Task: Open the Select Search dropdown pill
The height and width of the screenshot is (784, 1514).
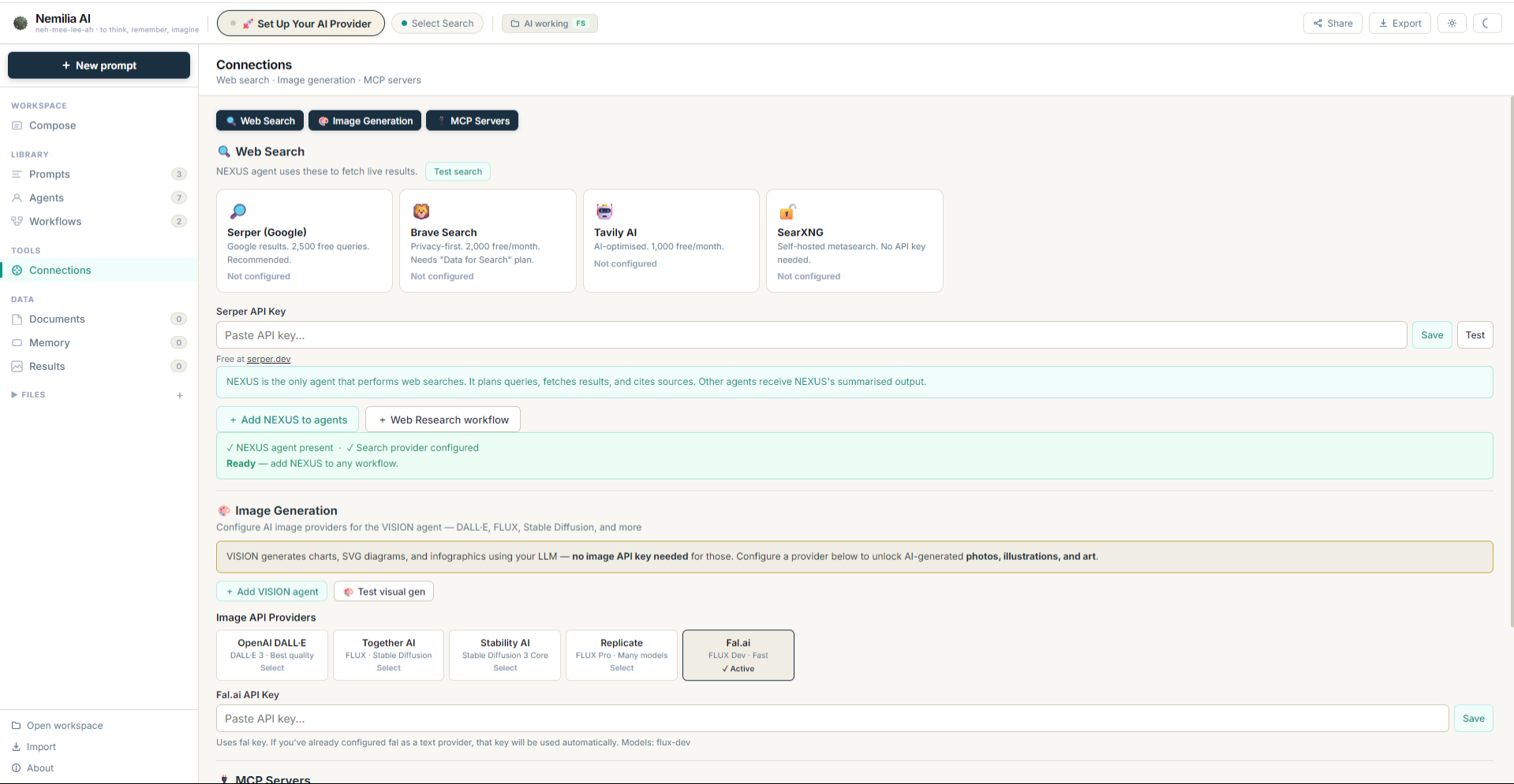Action: coord(437,24)
